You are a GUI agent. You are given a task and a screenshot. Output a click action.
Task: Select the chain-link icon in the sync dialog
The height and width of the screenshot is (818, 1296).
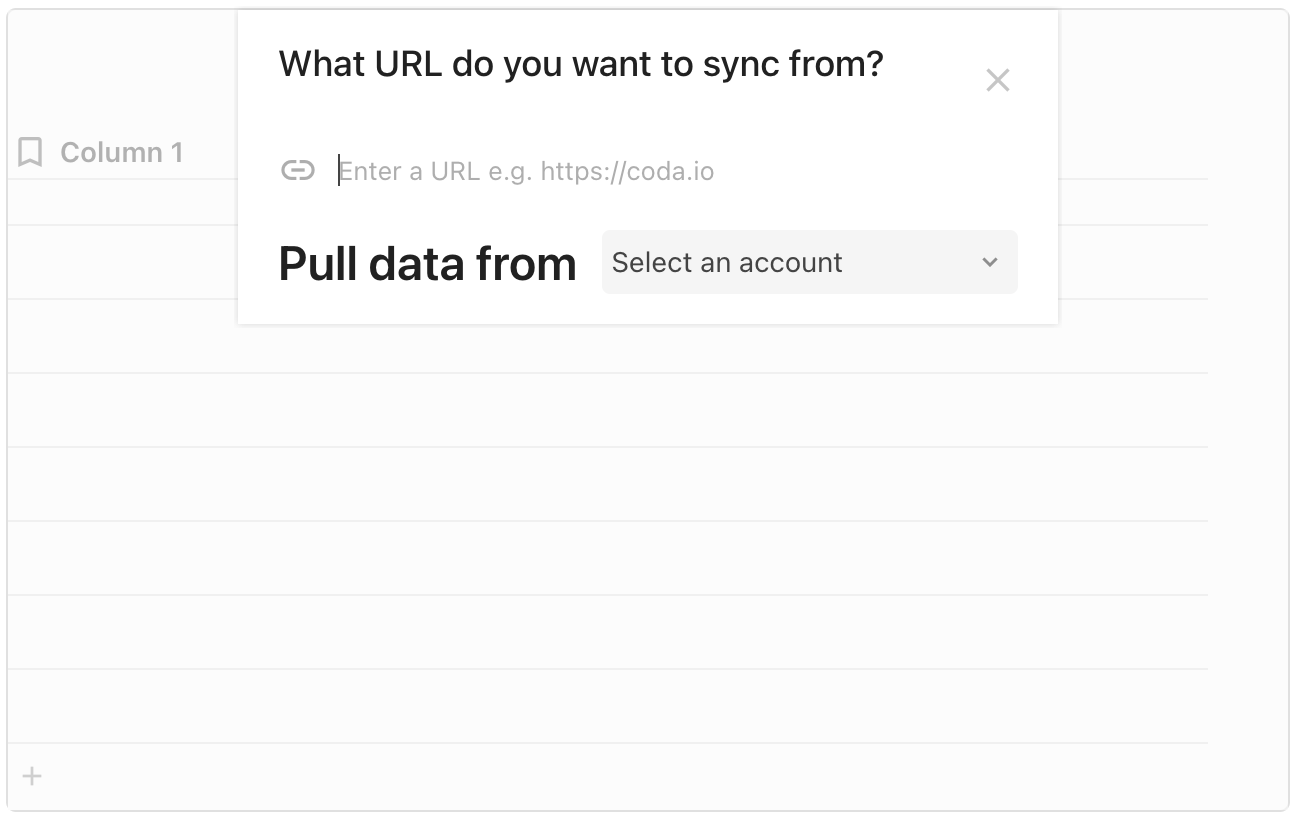tap(297, 171)
